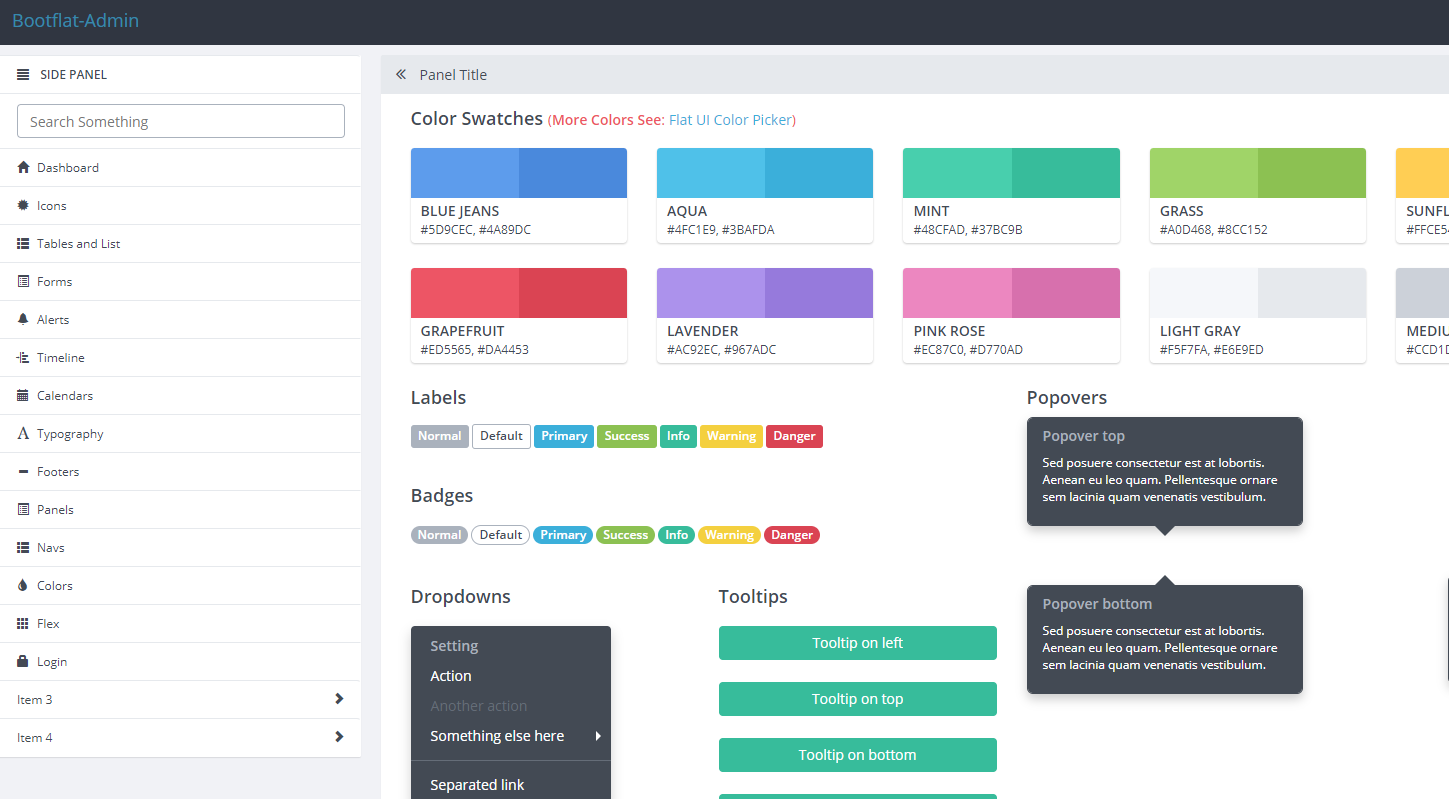Click the Dashboard home icon
This screenshot has height=799, width=1449.
24,168
